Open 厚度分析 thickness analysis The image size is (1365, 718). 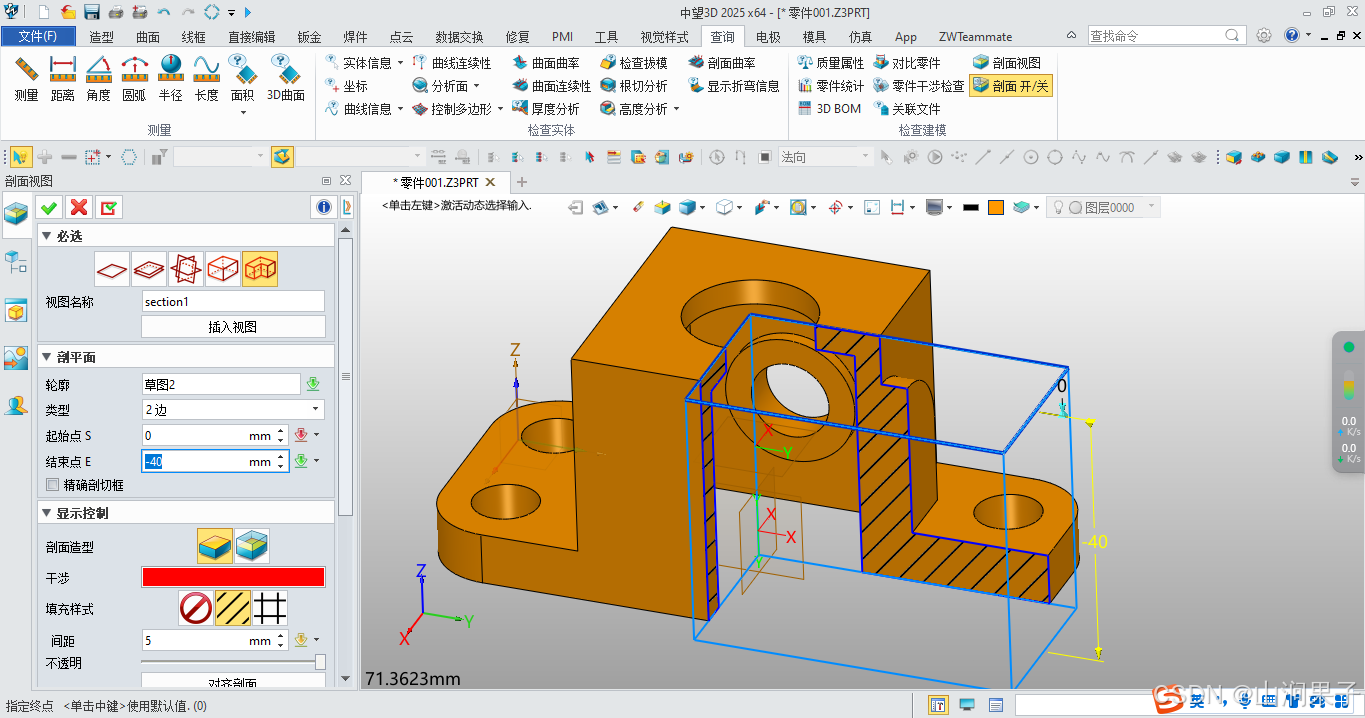pos(546,108)
